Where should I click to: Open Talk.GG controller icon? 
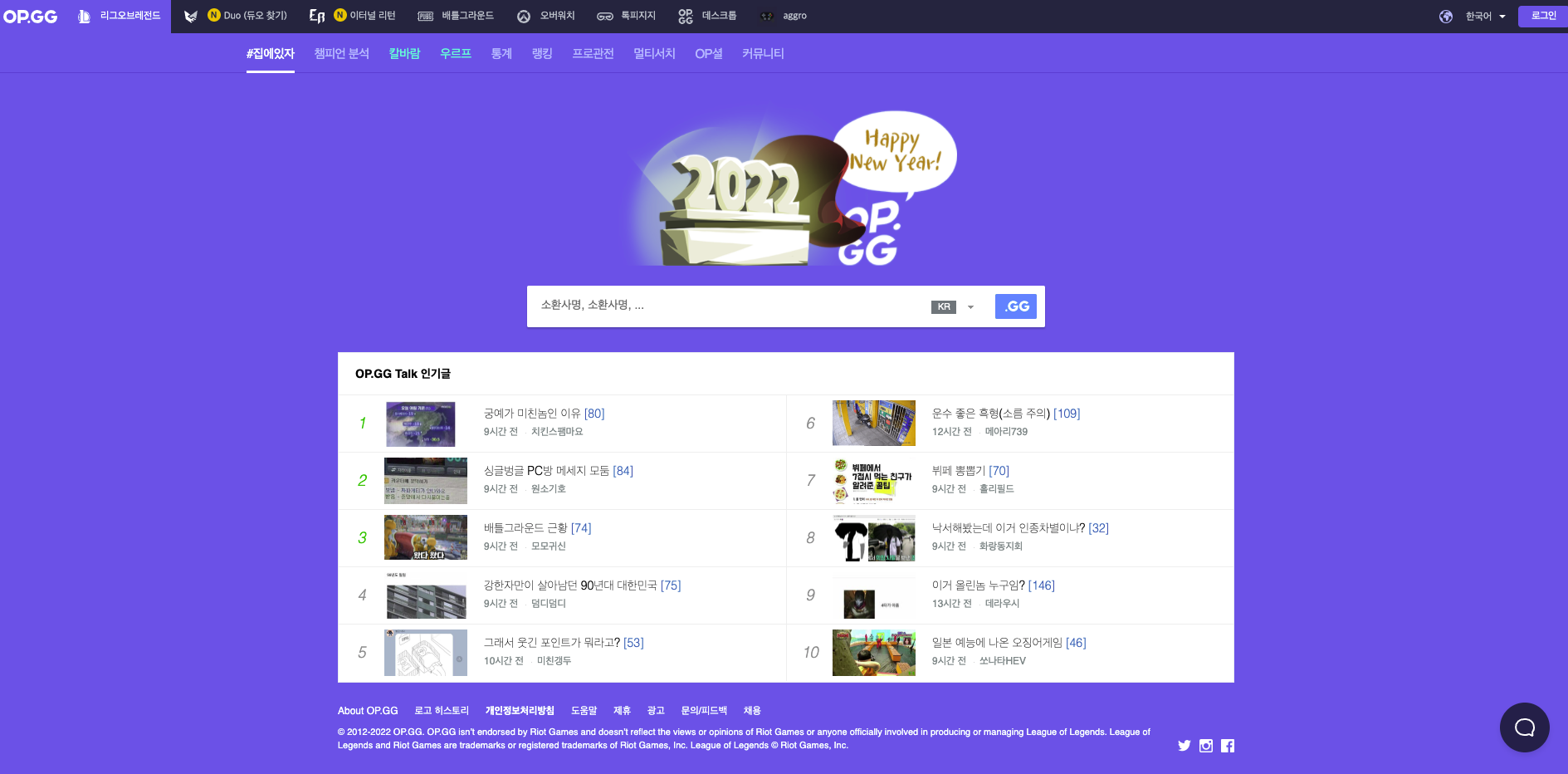click(x=605, y=17)
